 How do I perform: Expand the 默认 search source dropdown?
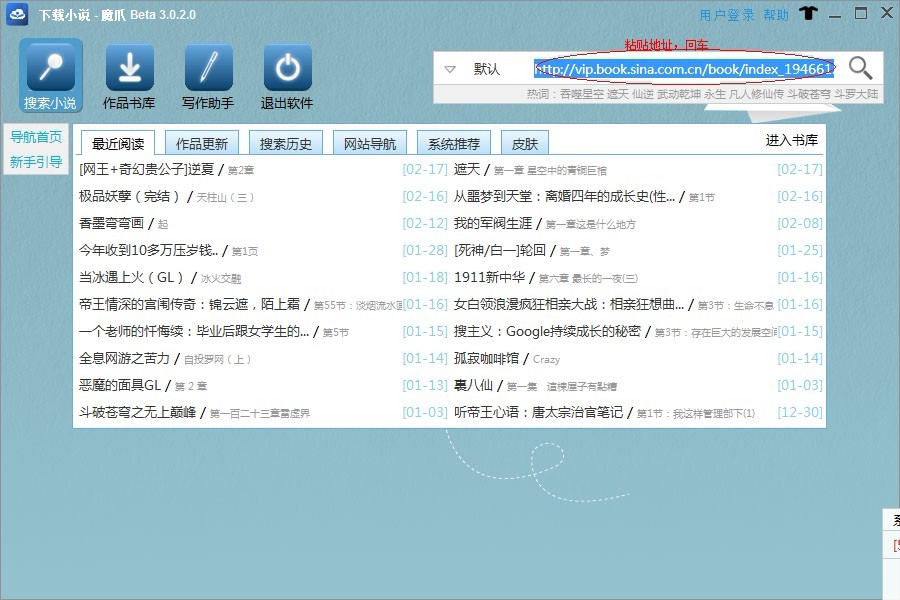(x=450, y=69)
